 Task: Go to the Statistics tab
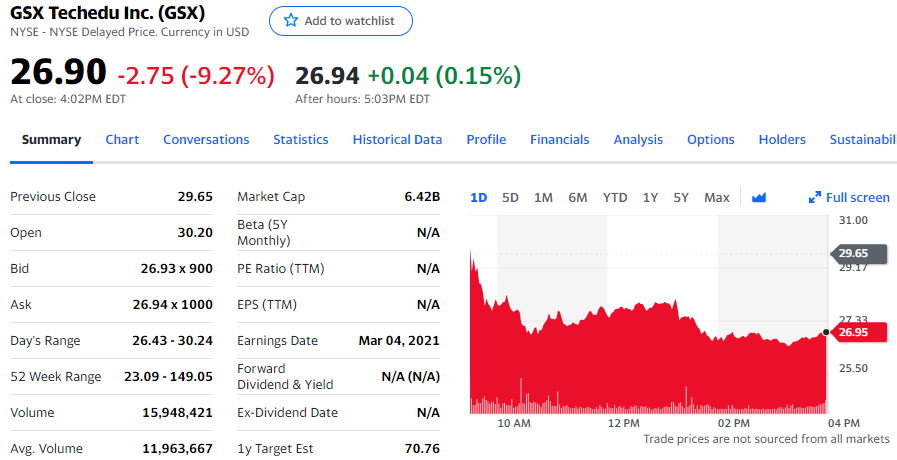point(301,140)
